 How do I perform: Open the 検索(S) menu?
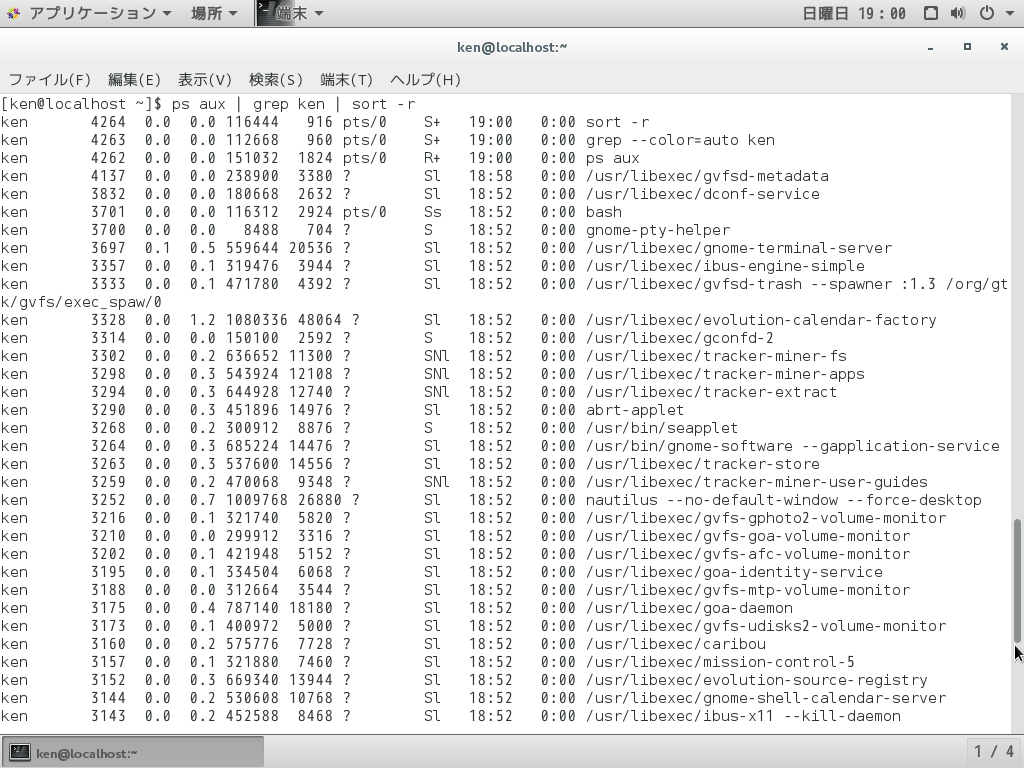pyautogui.click(x=276, y=80)
